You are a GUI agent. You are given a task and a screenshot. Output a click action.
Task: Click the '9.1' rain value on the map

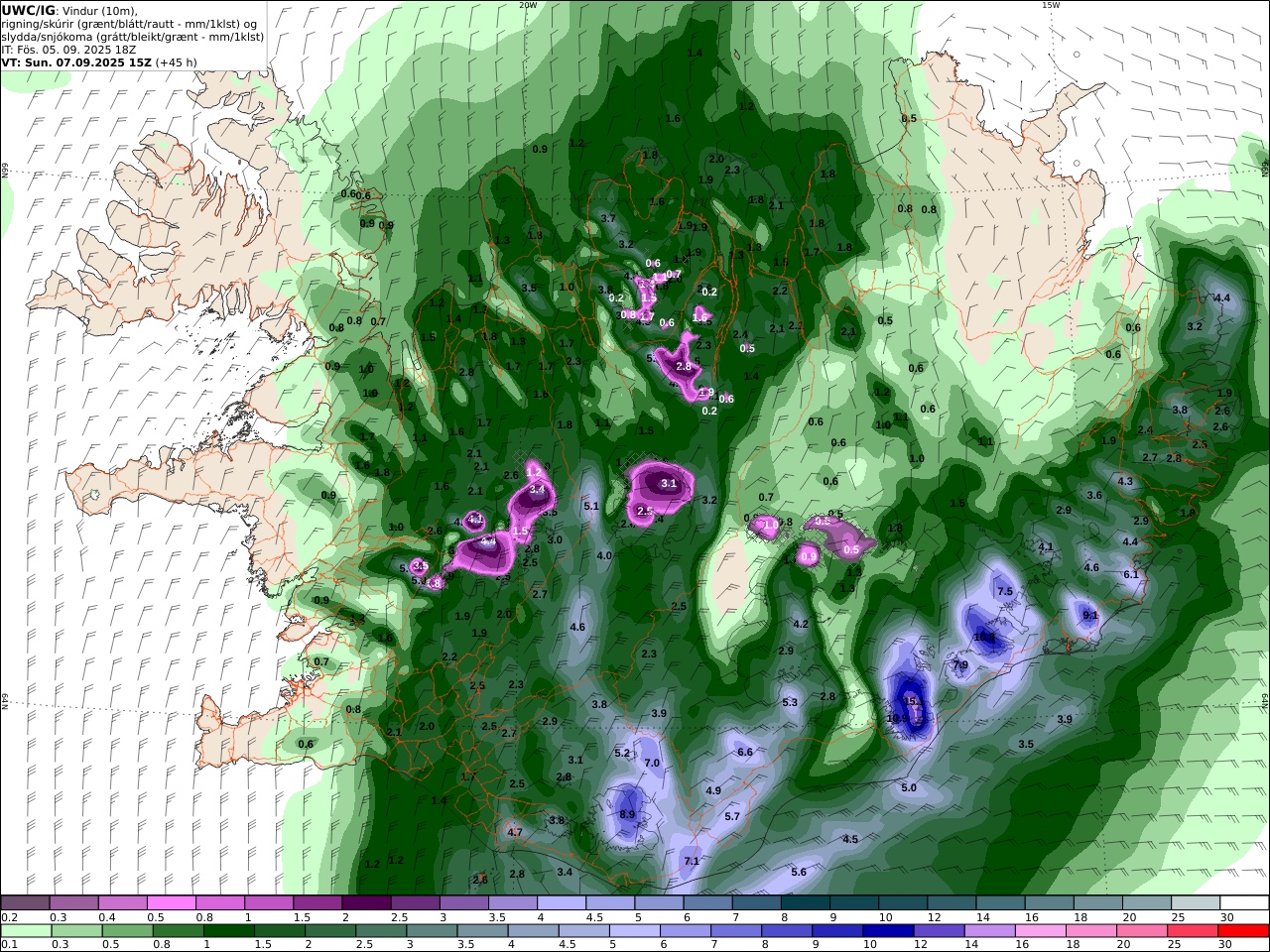tap(1090, 616)
